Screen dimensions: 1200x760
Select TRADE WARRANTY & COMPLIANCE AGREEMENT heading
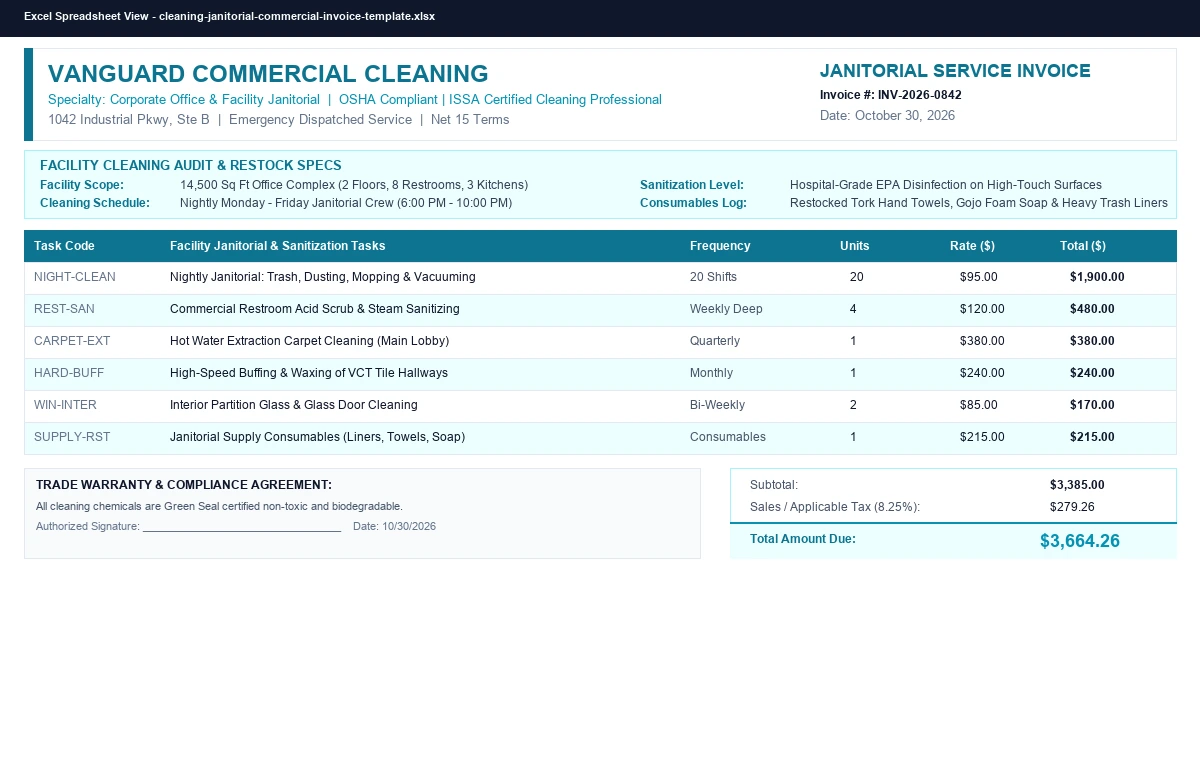coord(184,485)
